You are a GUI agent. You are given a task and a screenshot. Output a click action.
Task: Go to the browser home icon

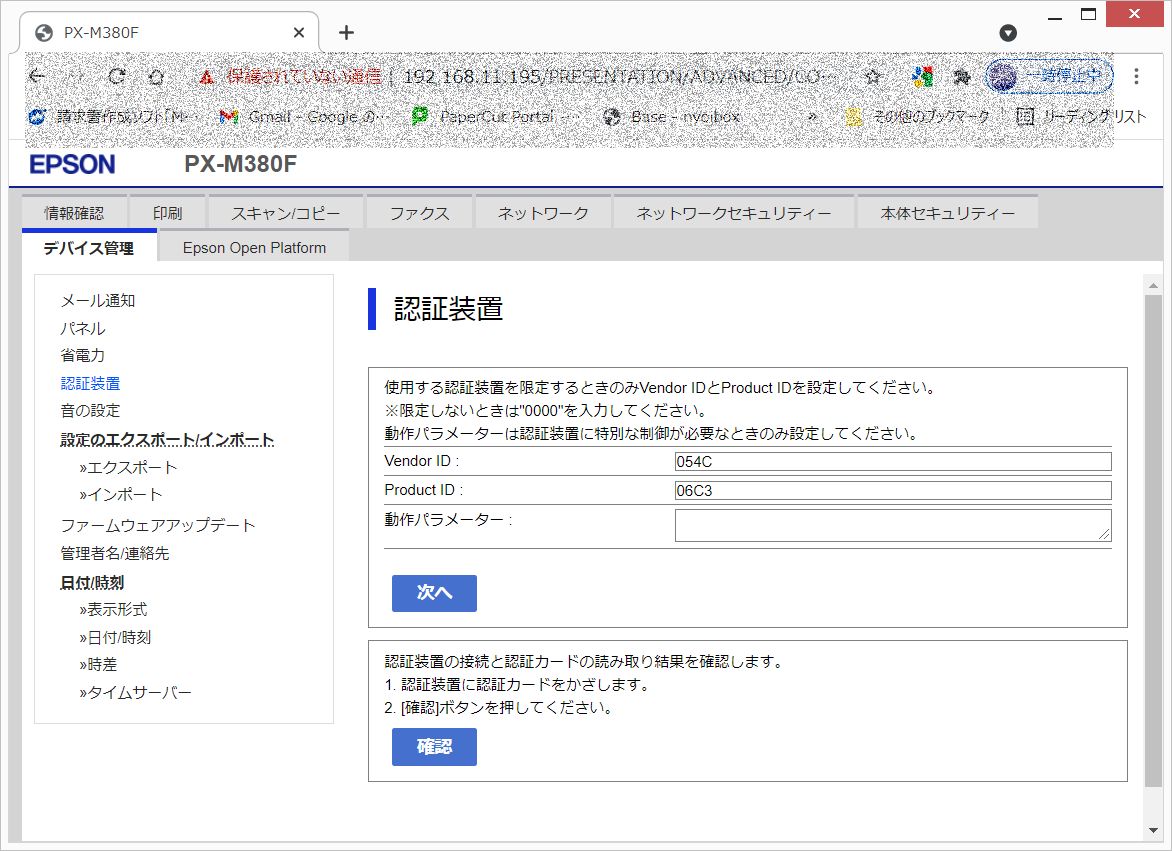click(x=155, y=76)
